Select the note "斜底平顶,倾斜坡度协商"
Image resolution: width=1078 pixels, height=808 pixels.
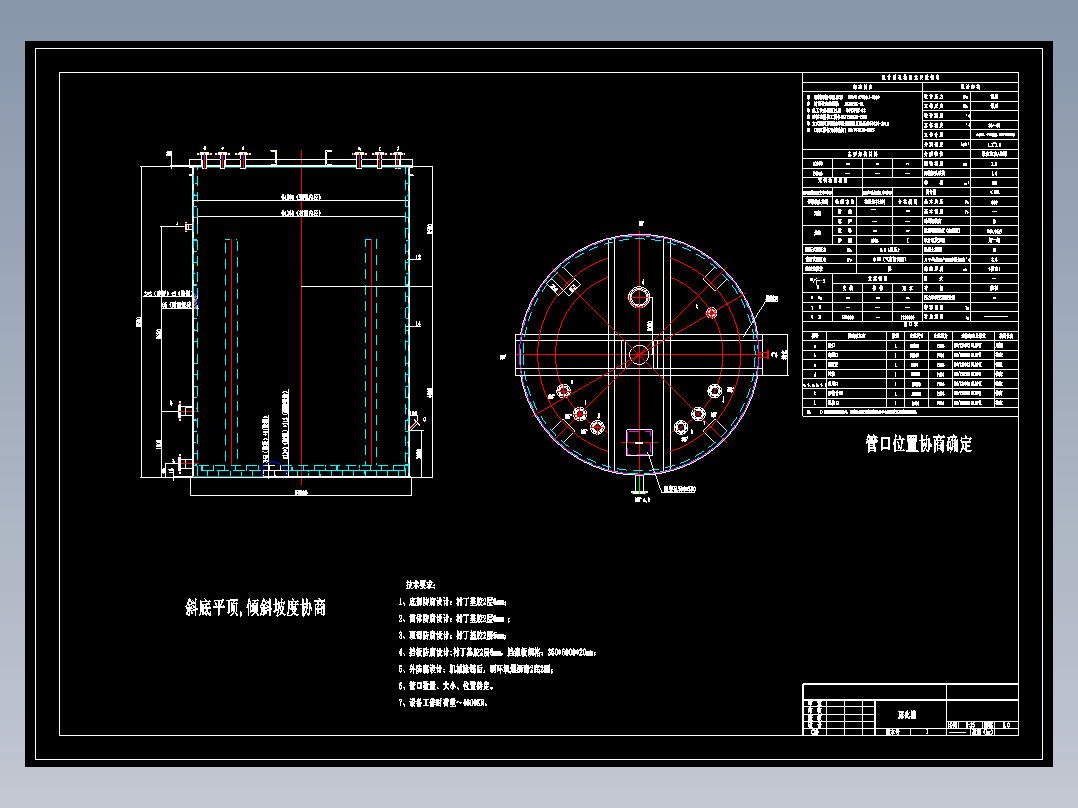(255, 607)
